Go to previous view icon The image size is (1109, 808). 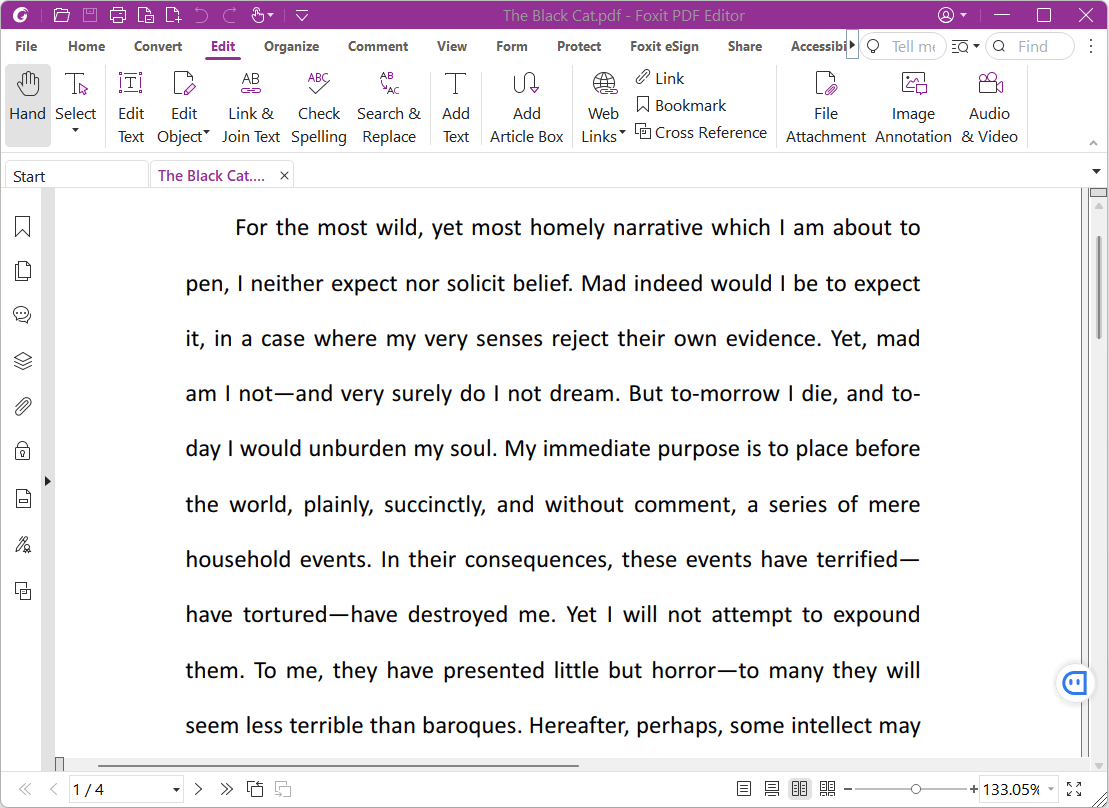pyautogui.click(x=255, y=789)
